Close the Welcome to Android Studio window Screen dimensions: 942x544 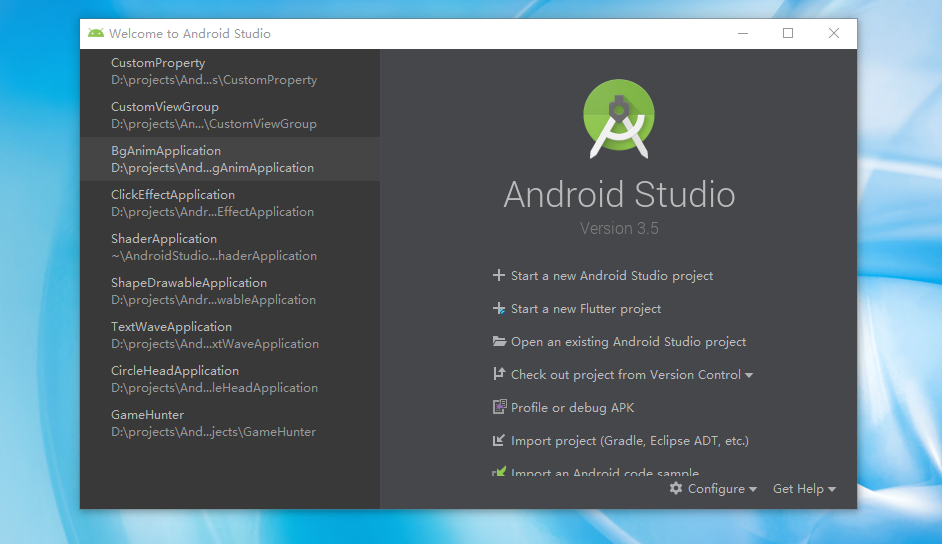tap(834, 34)
